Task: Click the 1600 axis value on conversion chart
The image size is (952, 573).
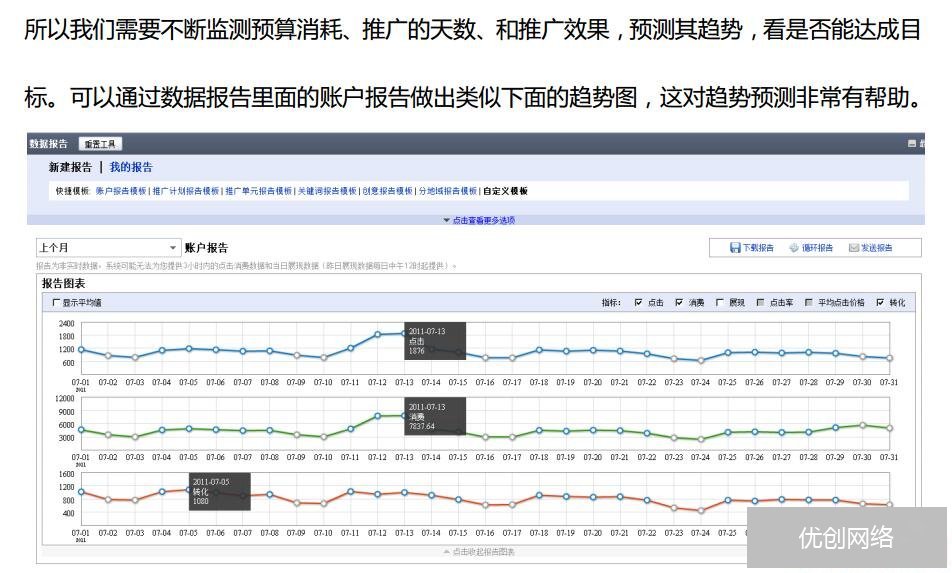Action: pyautogui.click(x=67, y=474)
